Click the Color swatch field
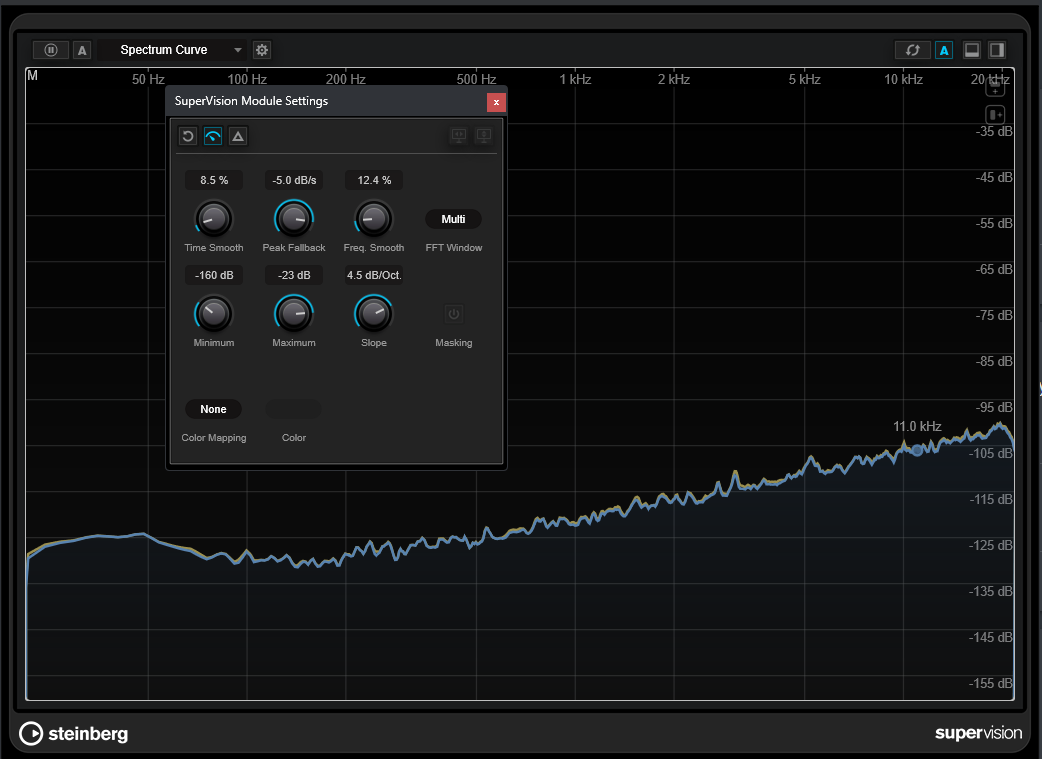Screen dimensions: 1042x759 coord(293,409)
